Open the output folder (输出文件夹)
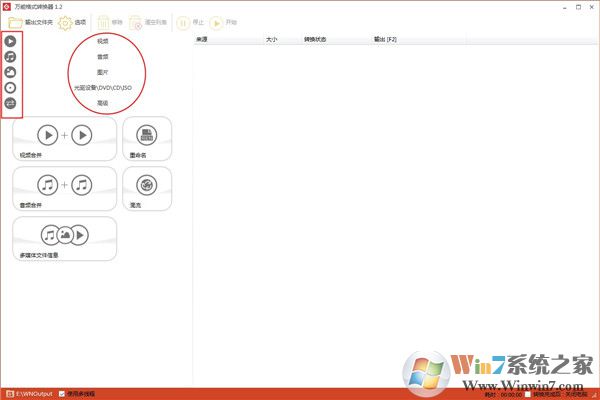The height and width of the screenshot is (400, 600). pos(30,23)
